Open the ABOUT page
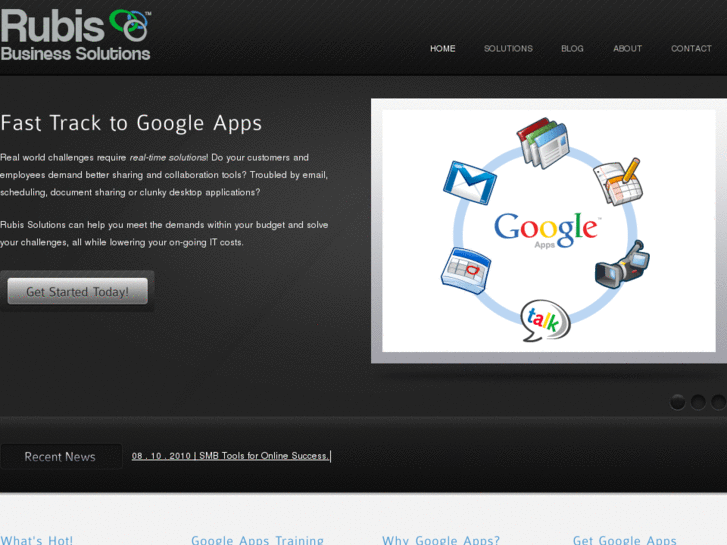The image size is (727, 545). coord(627,49)
